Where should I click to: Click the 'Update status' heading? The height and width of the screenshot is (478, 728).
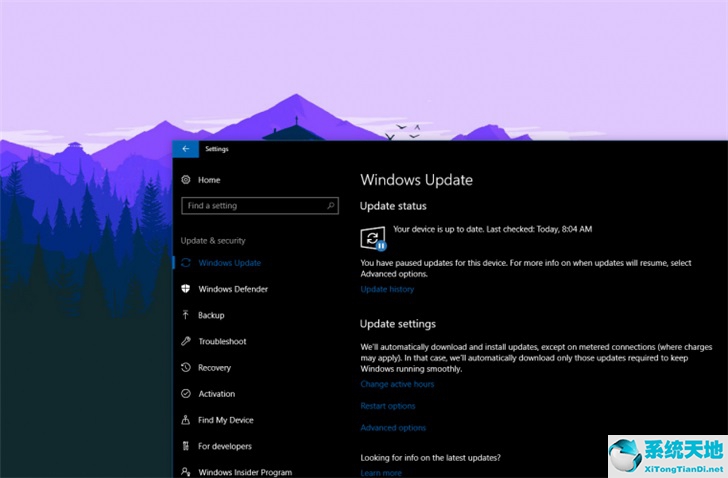click(393, 206)
